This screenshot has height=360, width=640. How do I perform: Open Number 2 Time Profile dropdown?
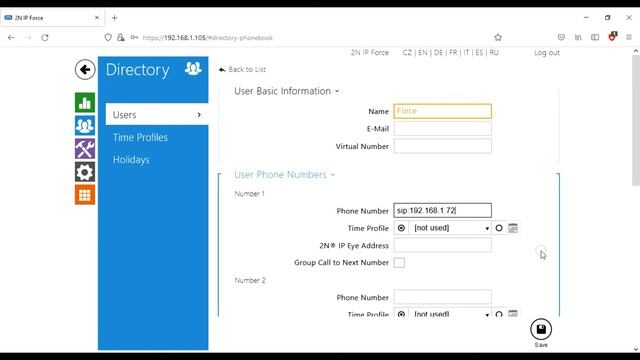click(451, 313)
